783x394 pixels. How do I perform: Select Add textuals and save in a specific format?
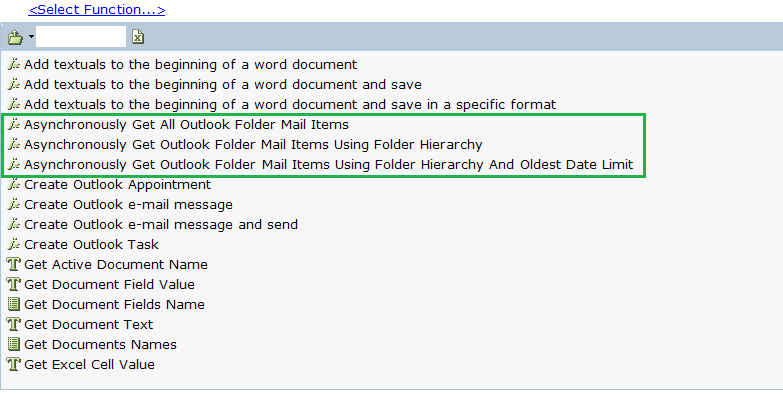290,104
